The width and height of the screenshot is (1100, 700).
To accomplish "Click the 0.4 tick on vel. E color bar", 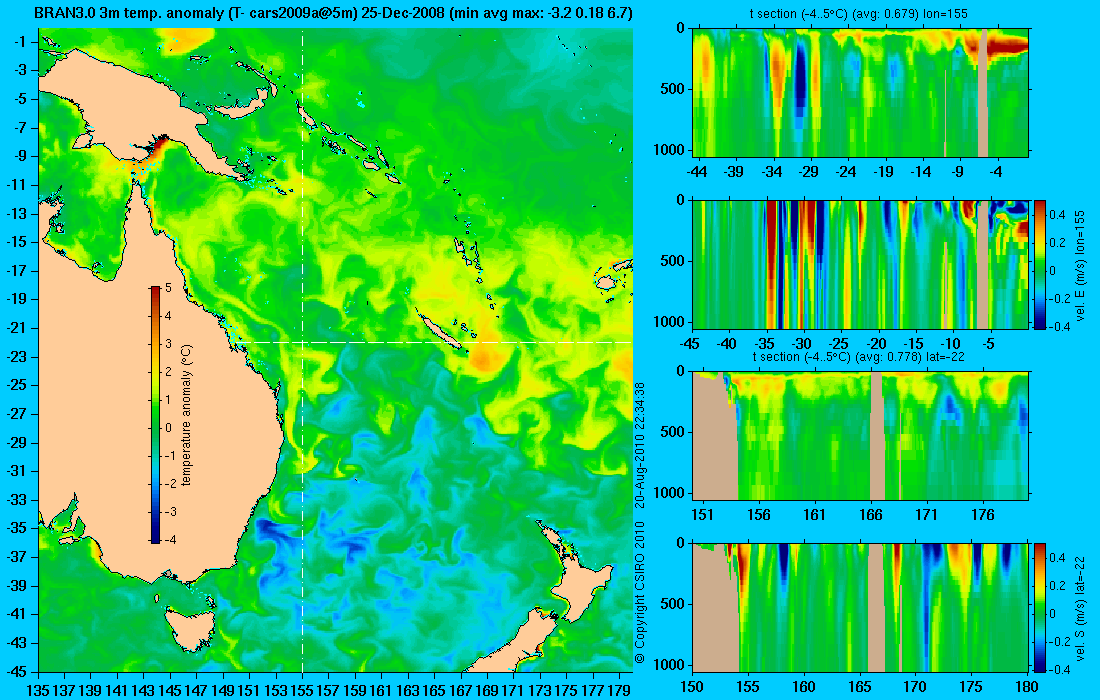I will click(x=1058, y=213).
